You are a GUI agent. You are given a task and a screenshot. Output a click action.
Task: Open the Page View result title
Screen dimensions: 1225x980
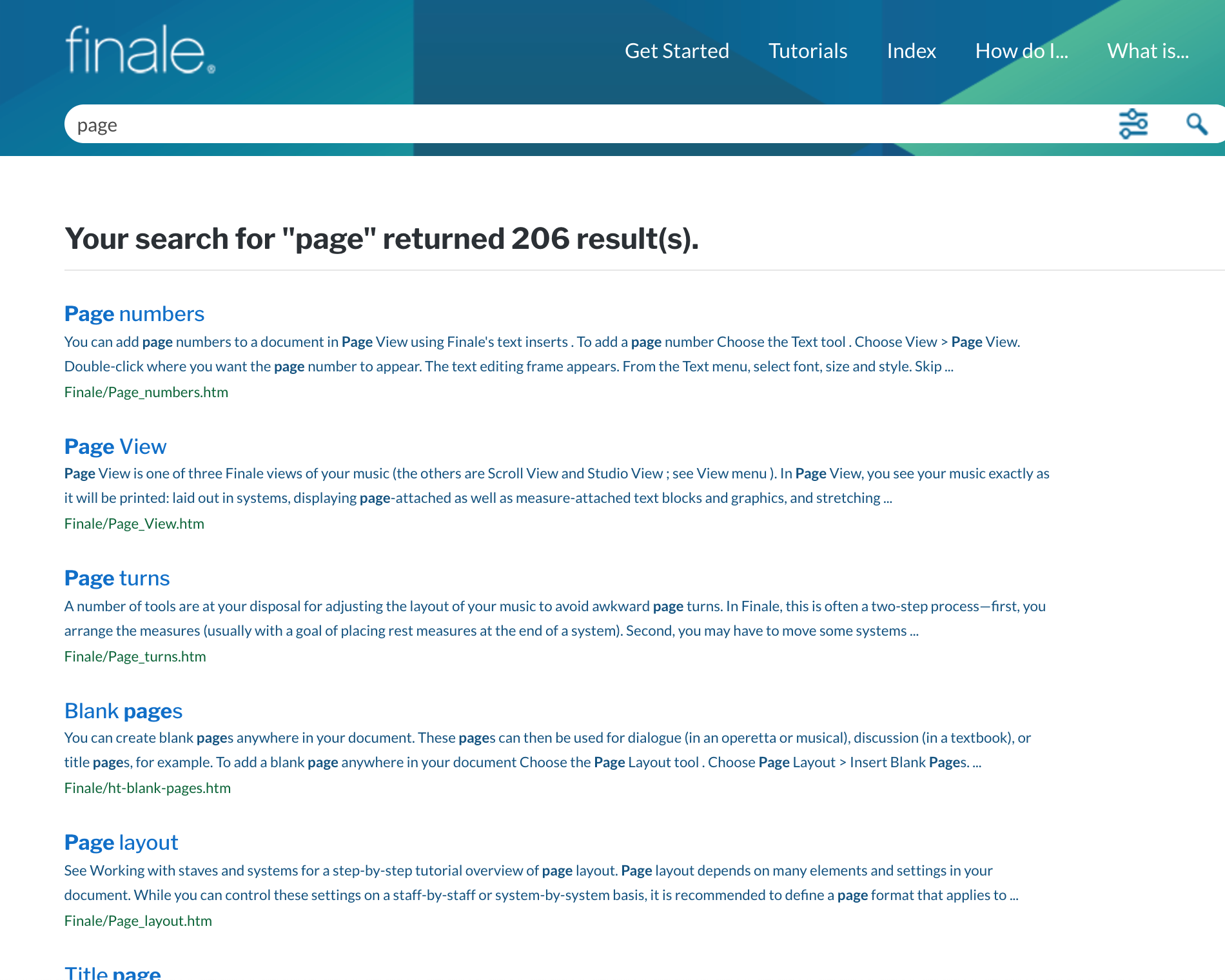pyautogui.click(x=115, y=446)
